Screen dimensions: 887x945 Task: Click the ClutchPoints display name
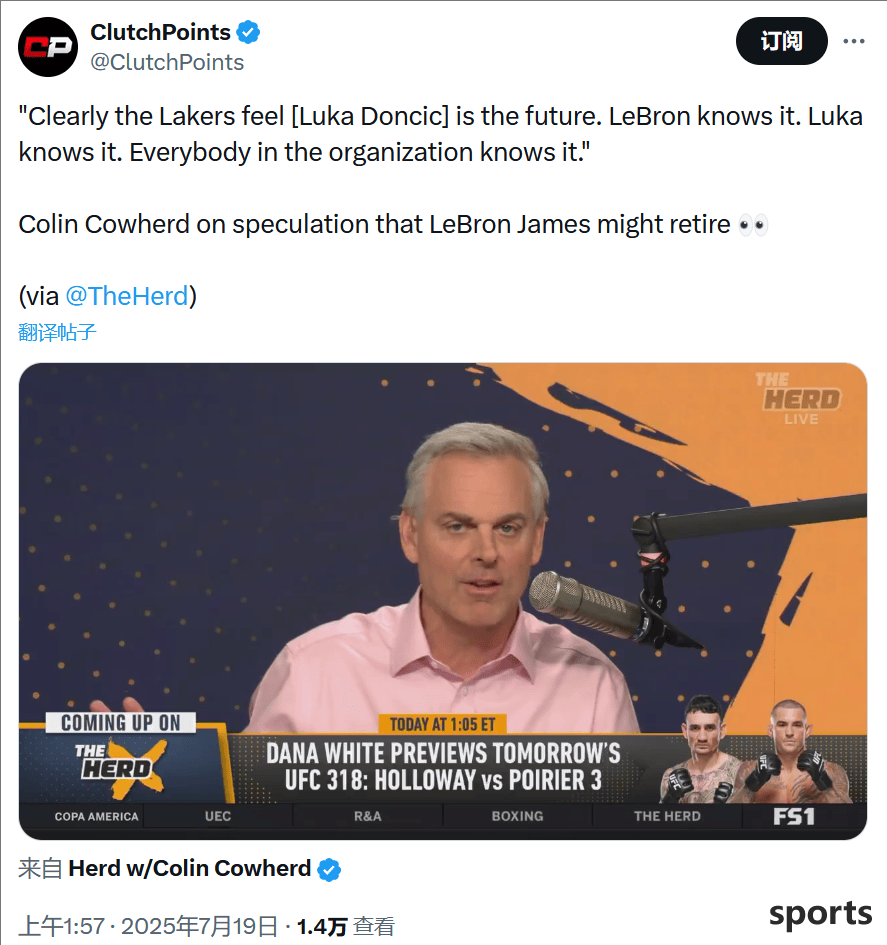(x=160, y=32)
